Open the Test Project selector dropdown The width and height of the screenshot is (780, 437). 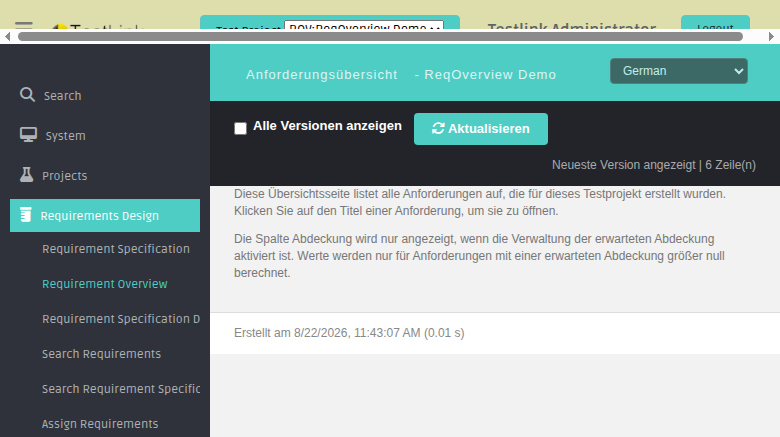(364, 25)
